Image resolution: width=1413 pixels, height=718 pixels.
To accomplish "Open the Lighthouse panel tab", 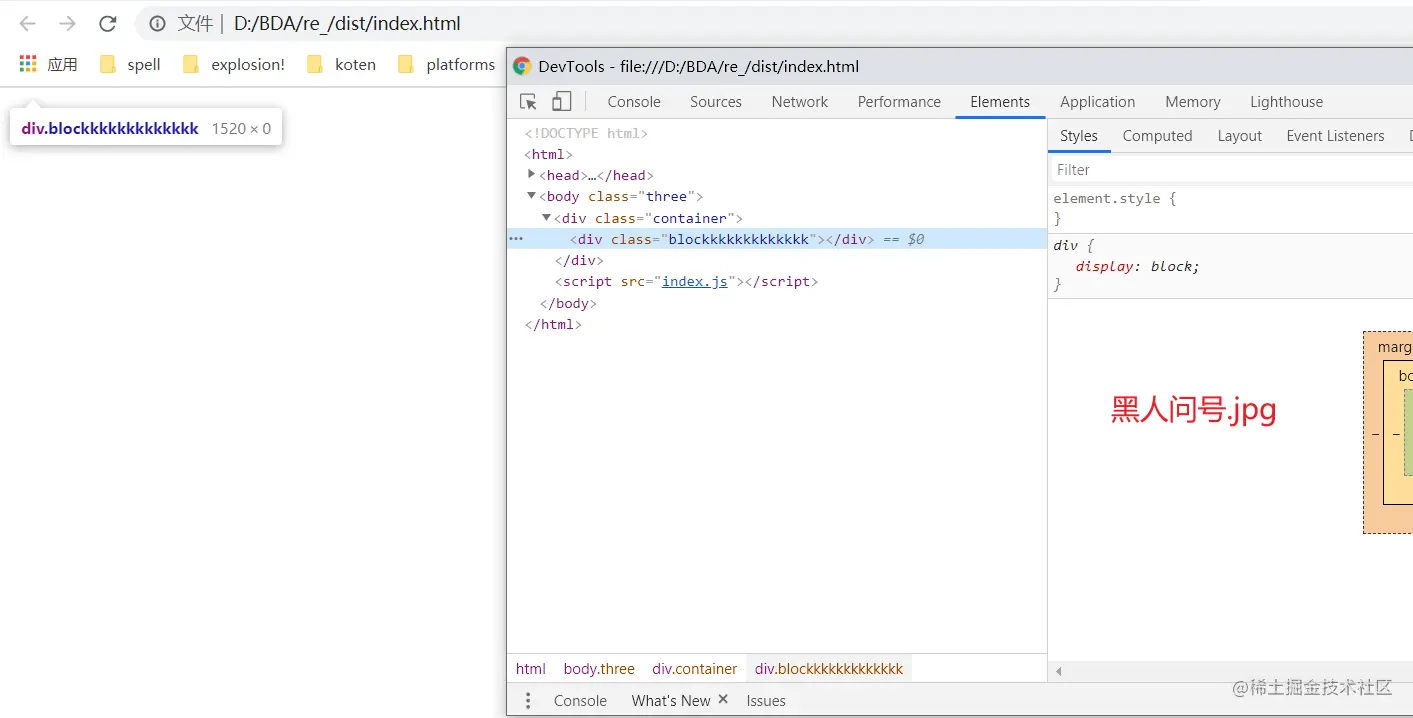I will [x=1286, y=102].
